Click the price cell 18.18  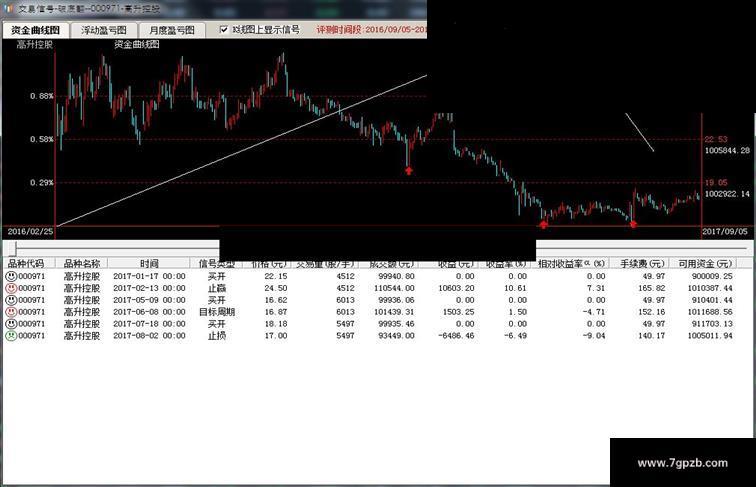(x=276, y=324)
